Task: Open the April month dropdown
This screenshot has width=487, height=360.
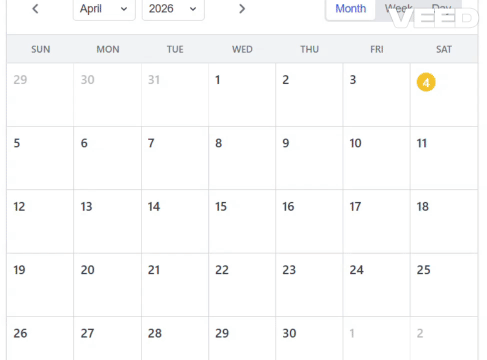Action: (x=104, y=9)
